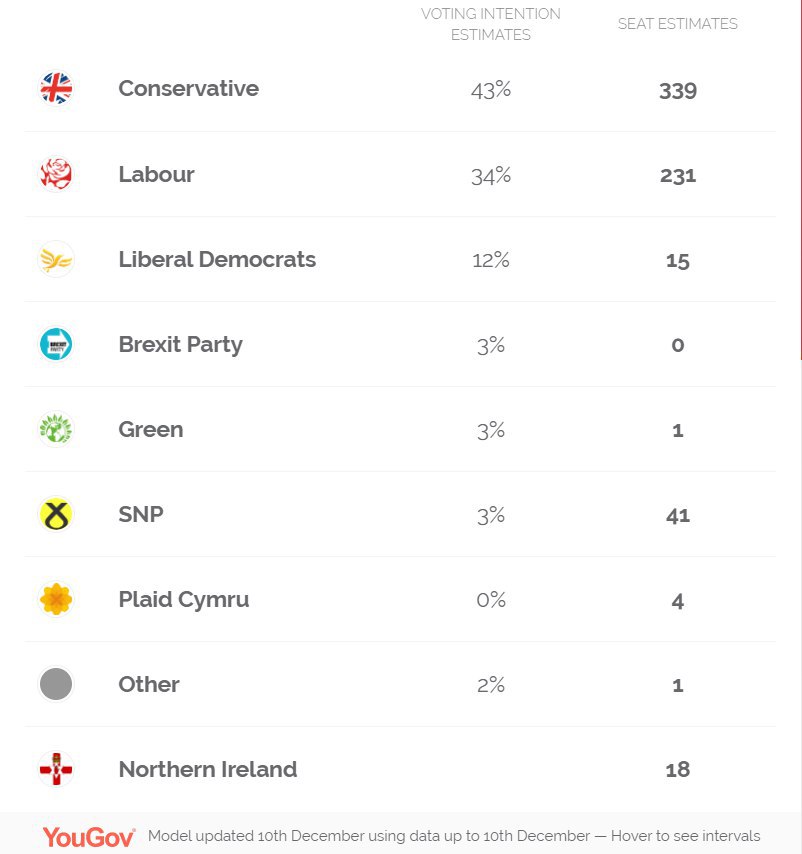Click the grey Other party circle

pos(56,684)
